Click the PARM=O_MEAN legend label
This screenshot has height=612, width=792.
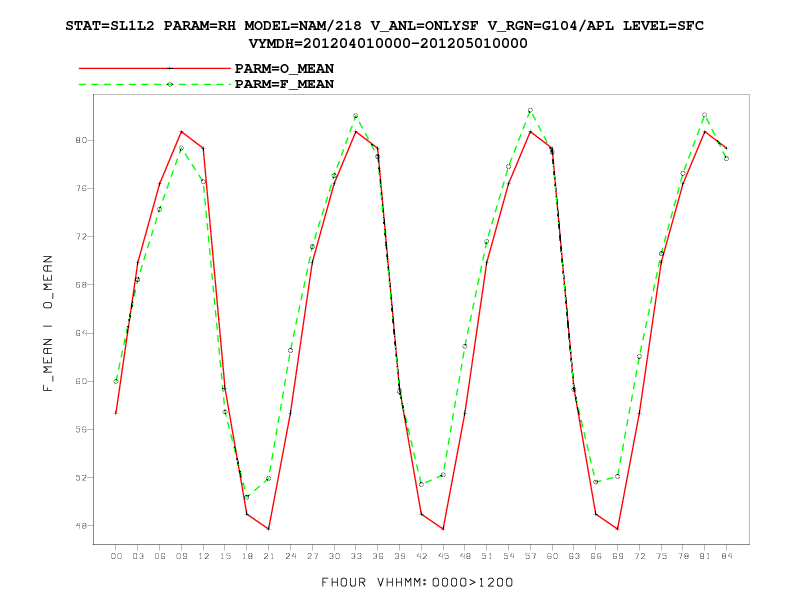[x=284, y=69]
